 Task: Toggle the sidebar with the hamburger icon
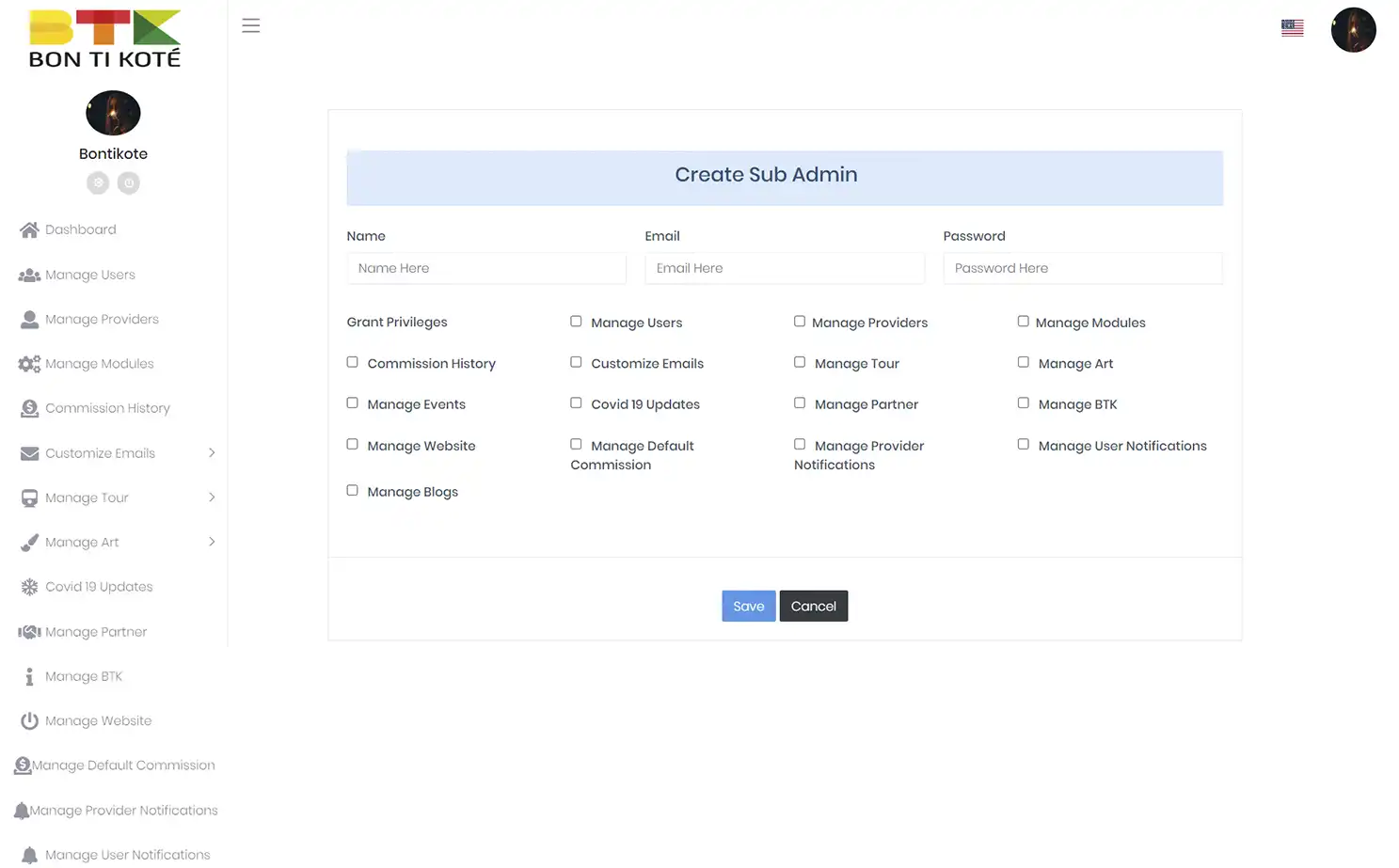[250, 25]
